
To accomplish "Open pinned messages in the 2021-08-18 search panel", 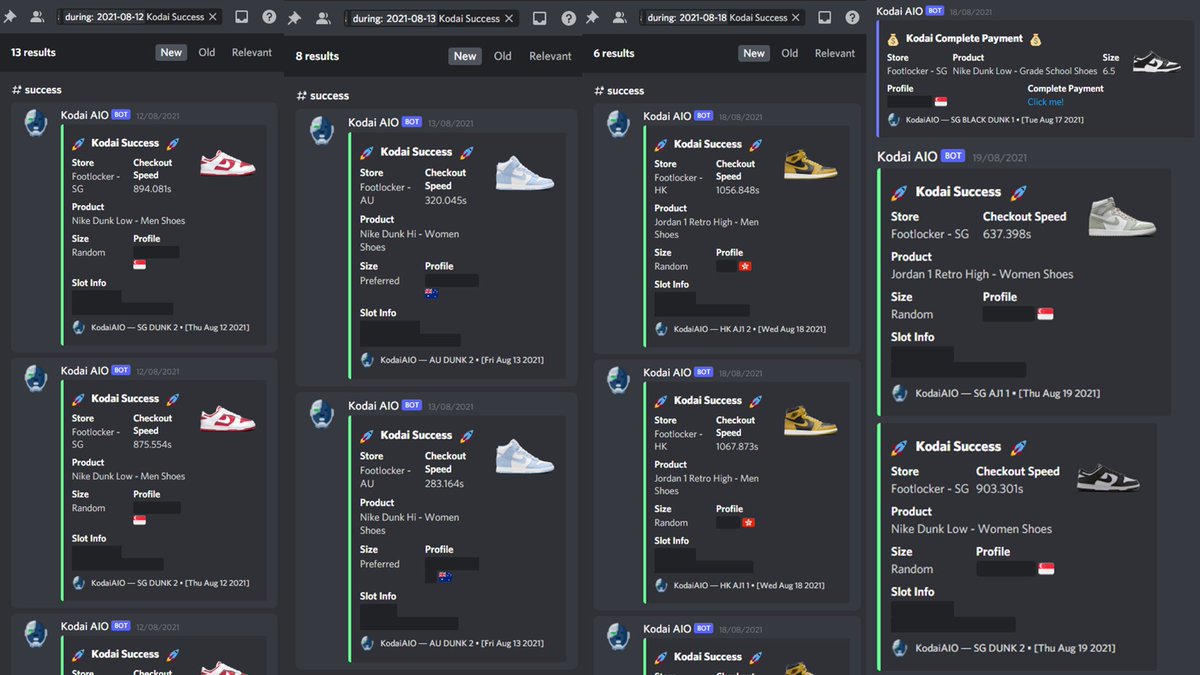I will (x=592, y=17).
